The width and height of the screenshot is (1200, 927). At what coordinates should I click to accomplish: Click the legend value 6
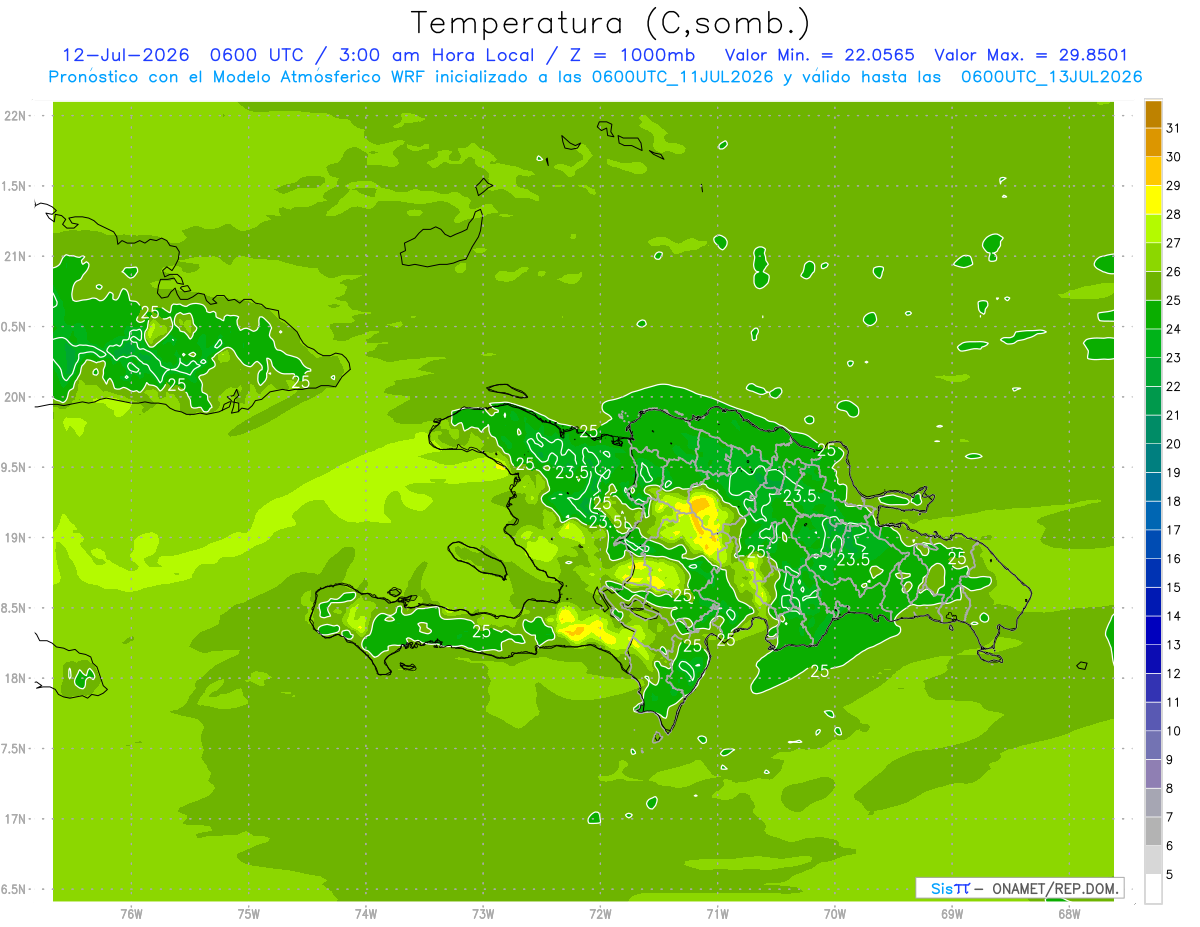tap(1170, 846)
